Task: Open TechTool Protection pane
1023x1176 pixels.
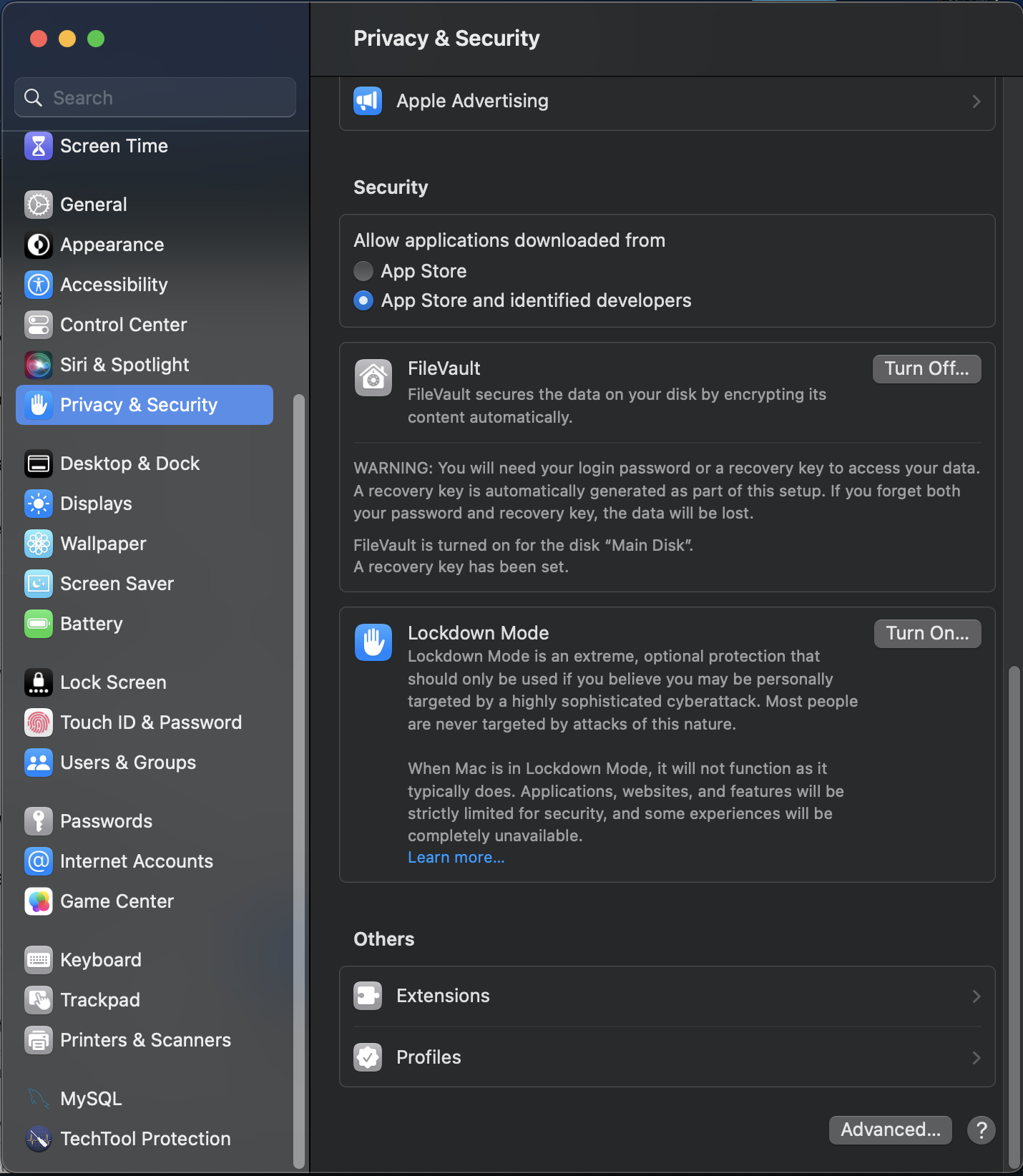Action: click(x=145, y=1139)
